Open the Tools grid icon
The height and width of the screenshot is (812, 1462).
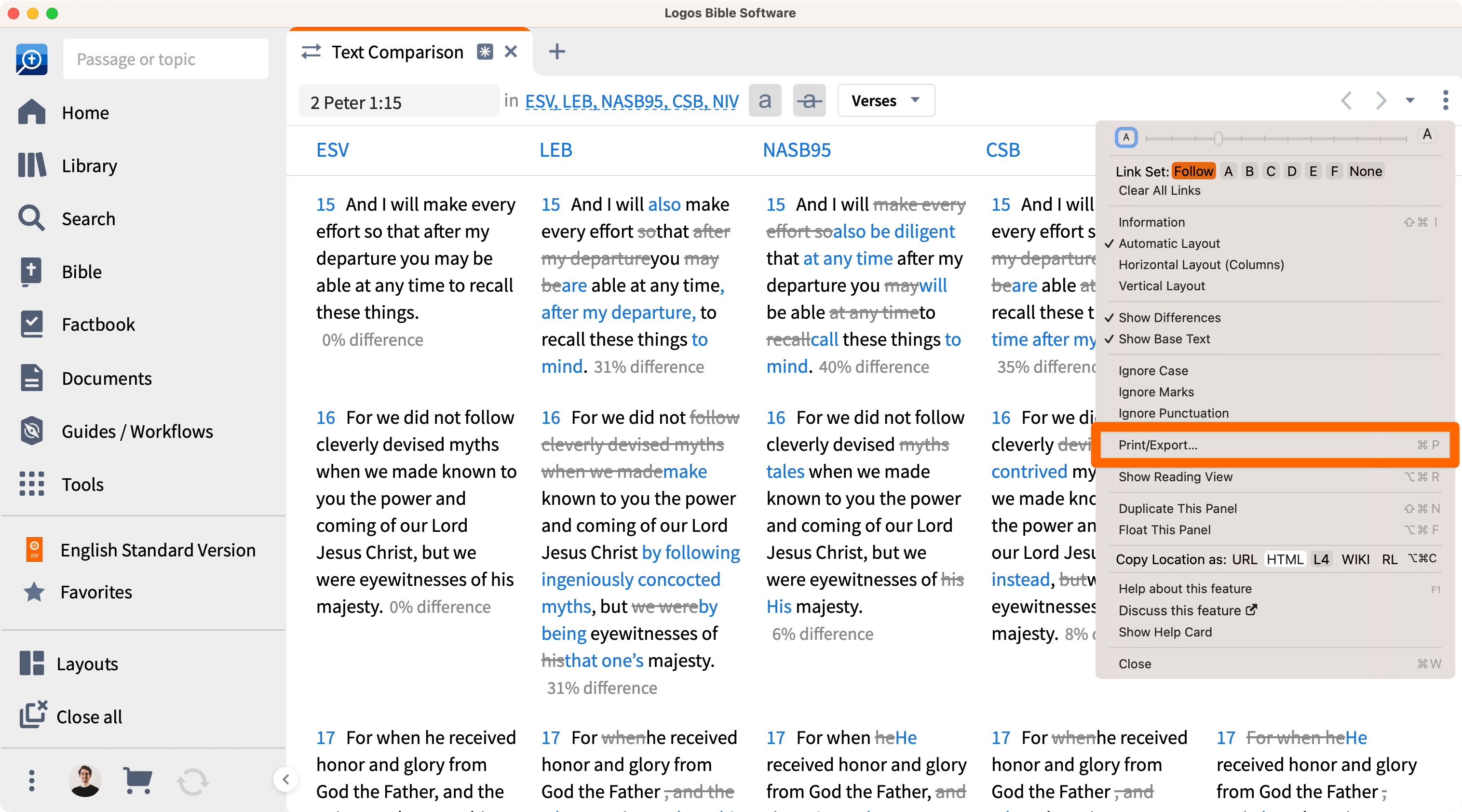tap(32, 484)
